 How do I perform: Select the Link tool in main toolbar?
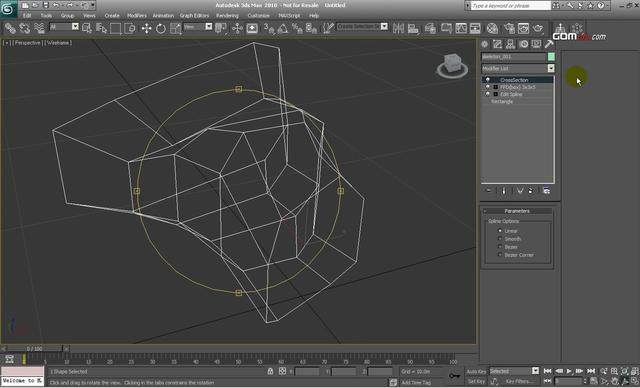[x=10, y=28]
